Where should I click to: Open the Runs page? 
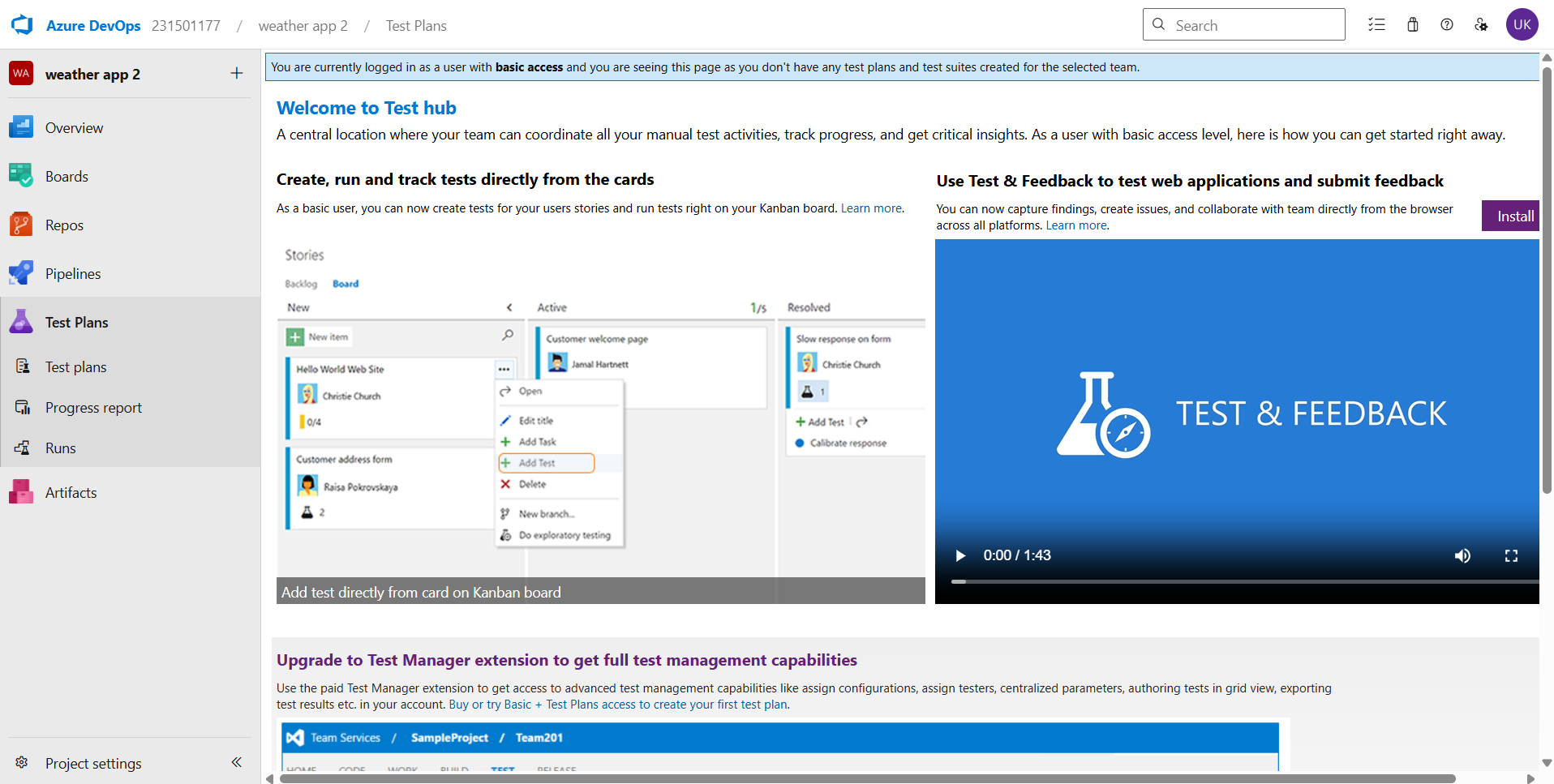coord(131,448)
